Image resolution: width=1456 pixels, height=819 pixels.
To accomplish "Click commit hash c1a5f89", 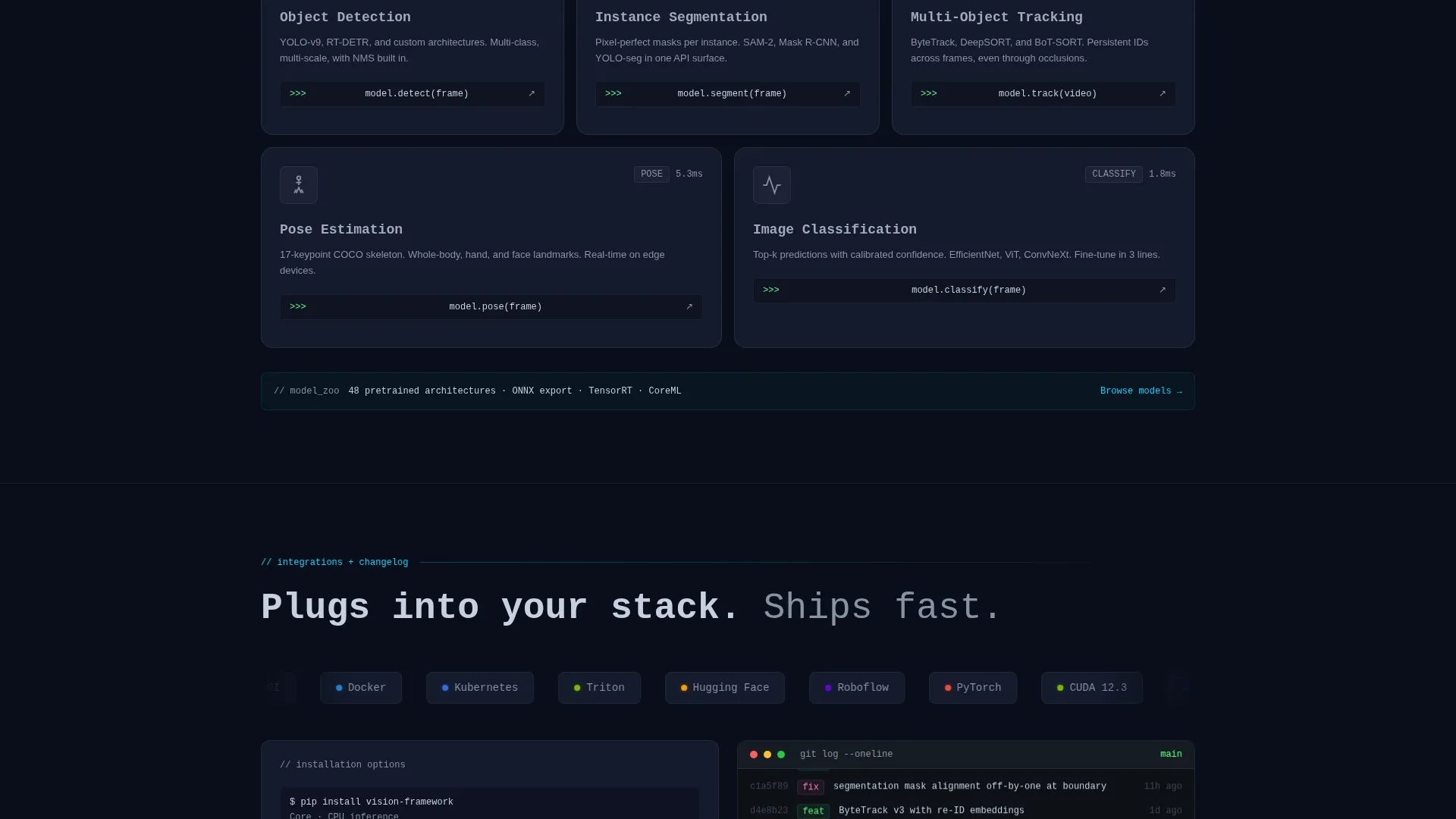I will click(x=769, y=787).
